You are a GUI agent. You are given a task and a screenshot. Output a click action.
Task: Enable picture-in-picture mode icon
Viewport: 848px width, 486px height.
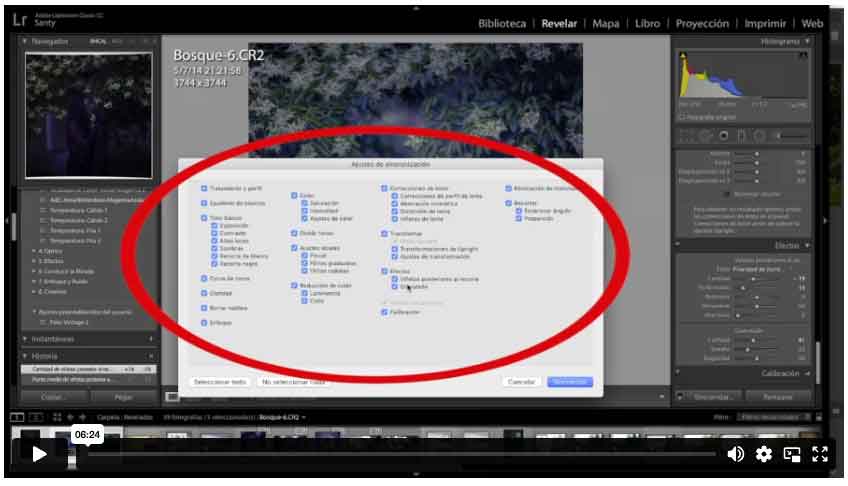[x=792, y=455]
